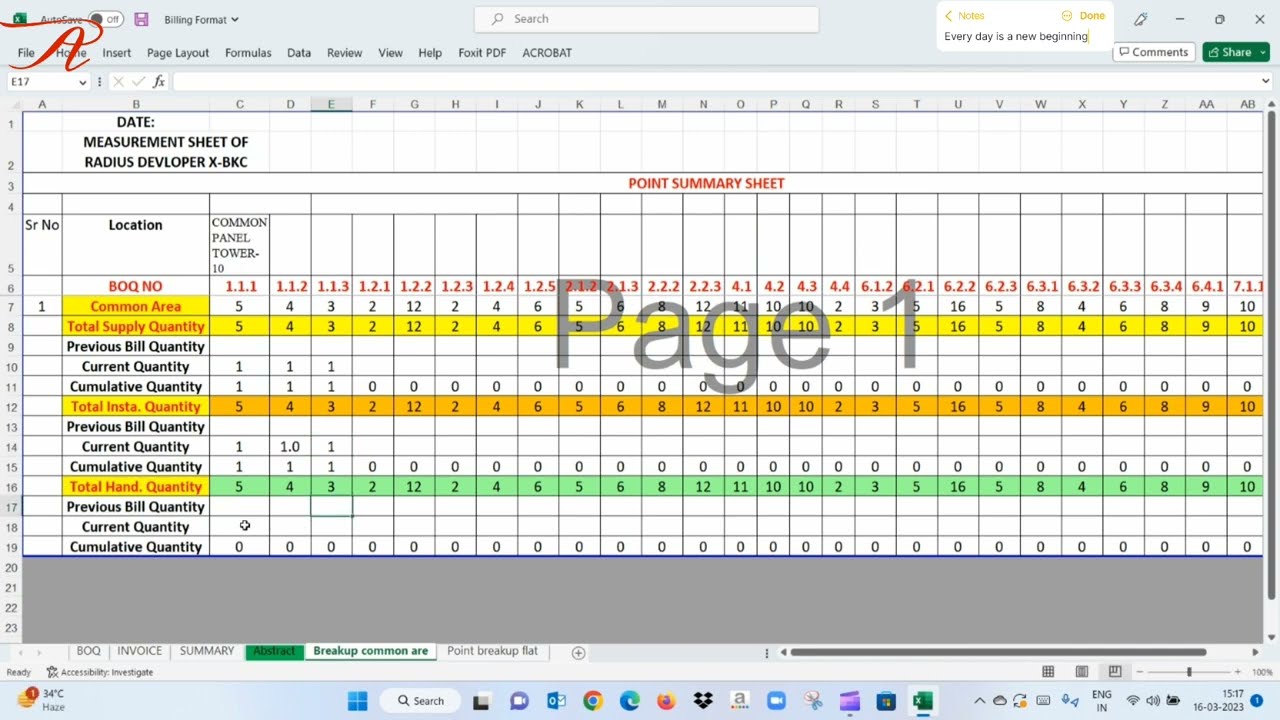The image size is (1280, 720).
Task: Click the Page Break Preview icon
Action: pos(1114,672)
